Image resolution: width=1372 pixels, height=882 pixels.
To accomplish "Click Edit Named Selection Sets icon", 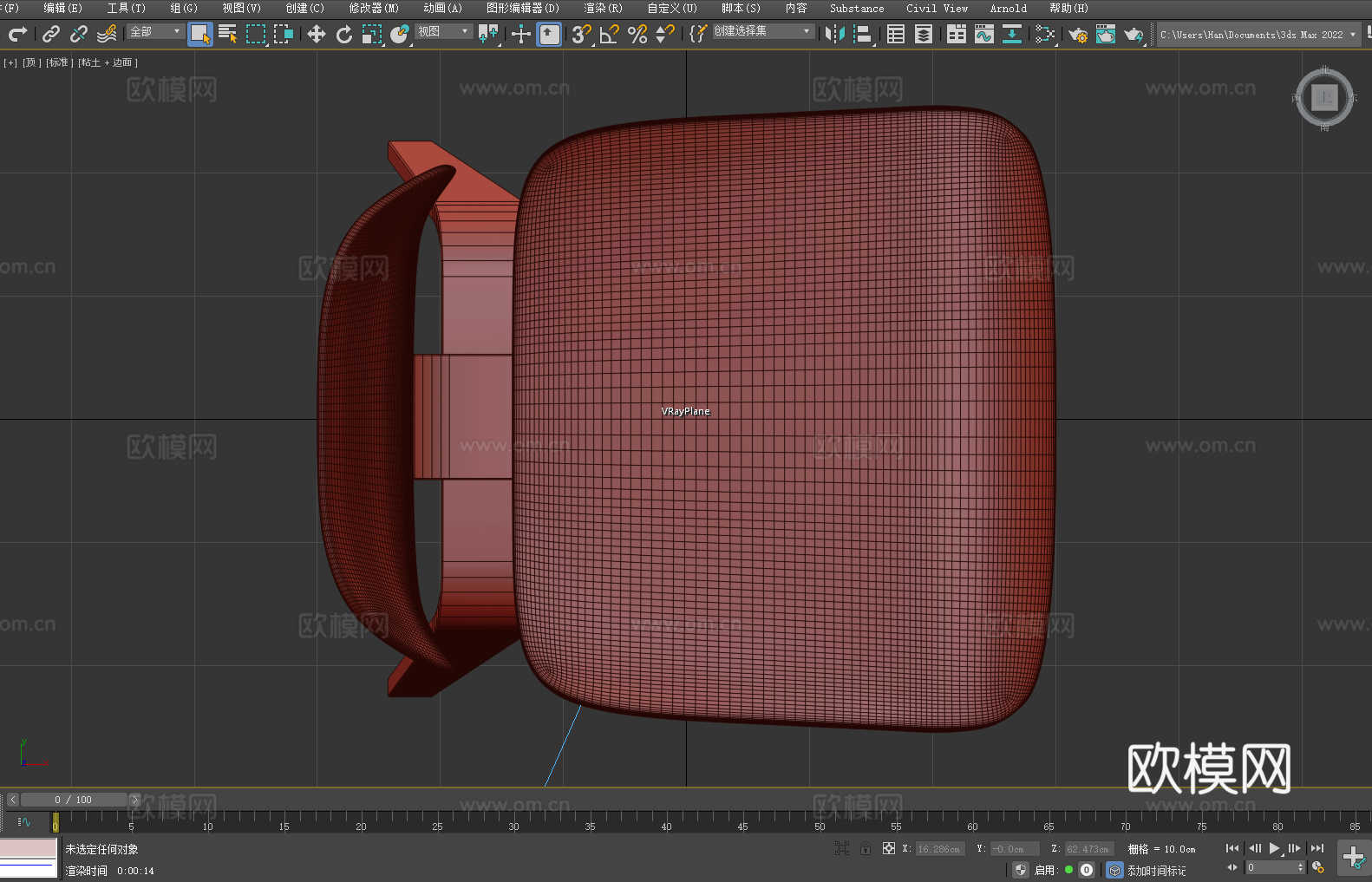I will (698, 34).
